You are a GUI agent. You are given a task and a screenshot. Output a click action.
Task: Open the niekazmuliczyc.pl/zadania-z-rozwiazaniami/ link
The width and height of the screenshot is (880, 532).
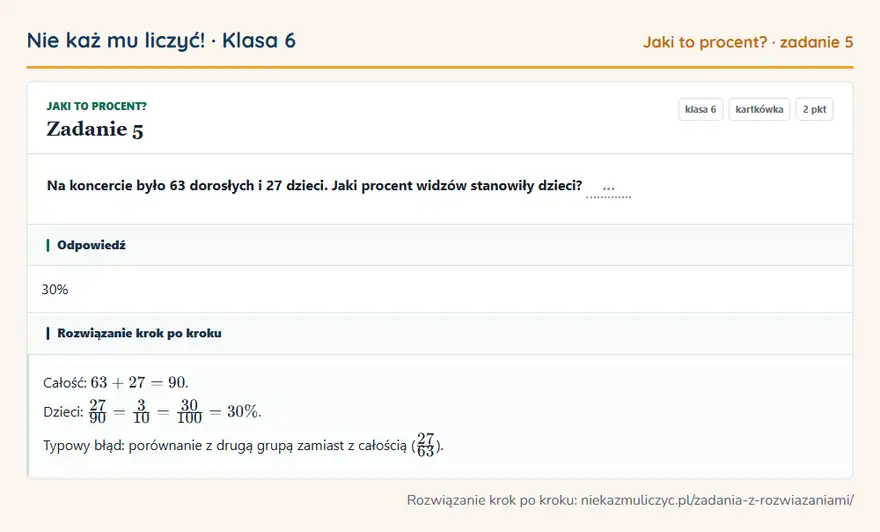(x=717, y=500)
